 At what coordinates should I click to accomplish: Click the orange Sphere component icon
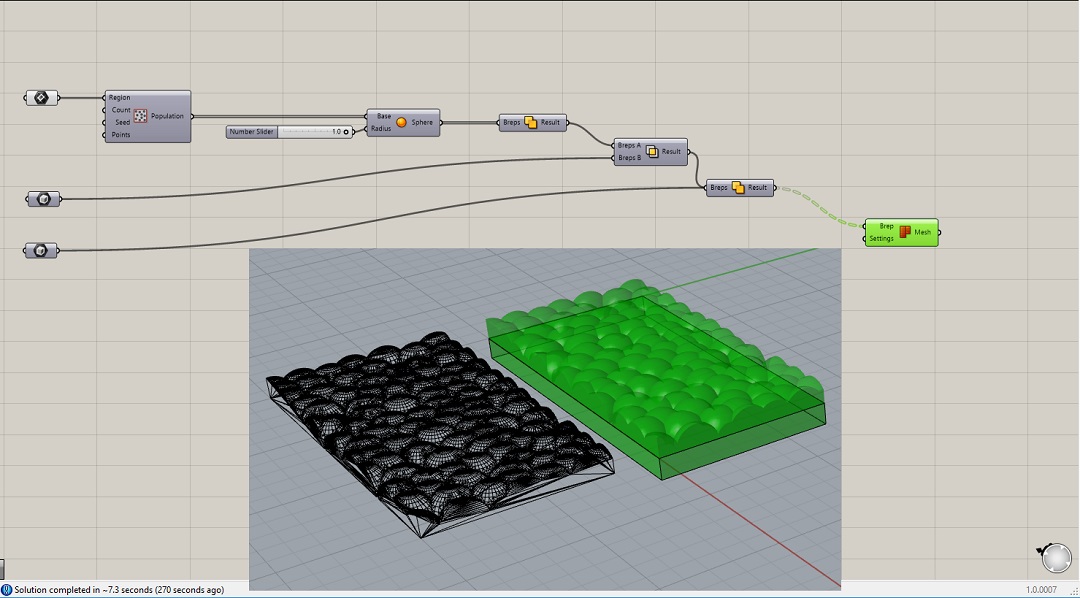[402, 123]
